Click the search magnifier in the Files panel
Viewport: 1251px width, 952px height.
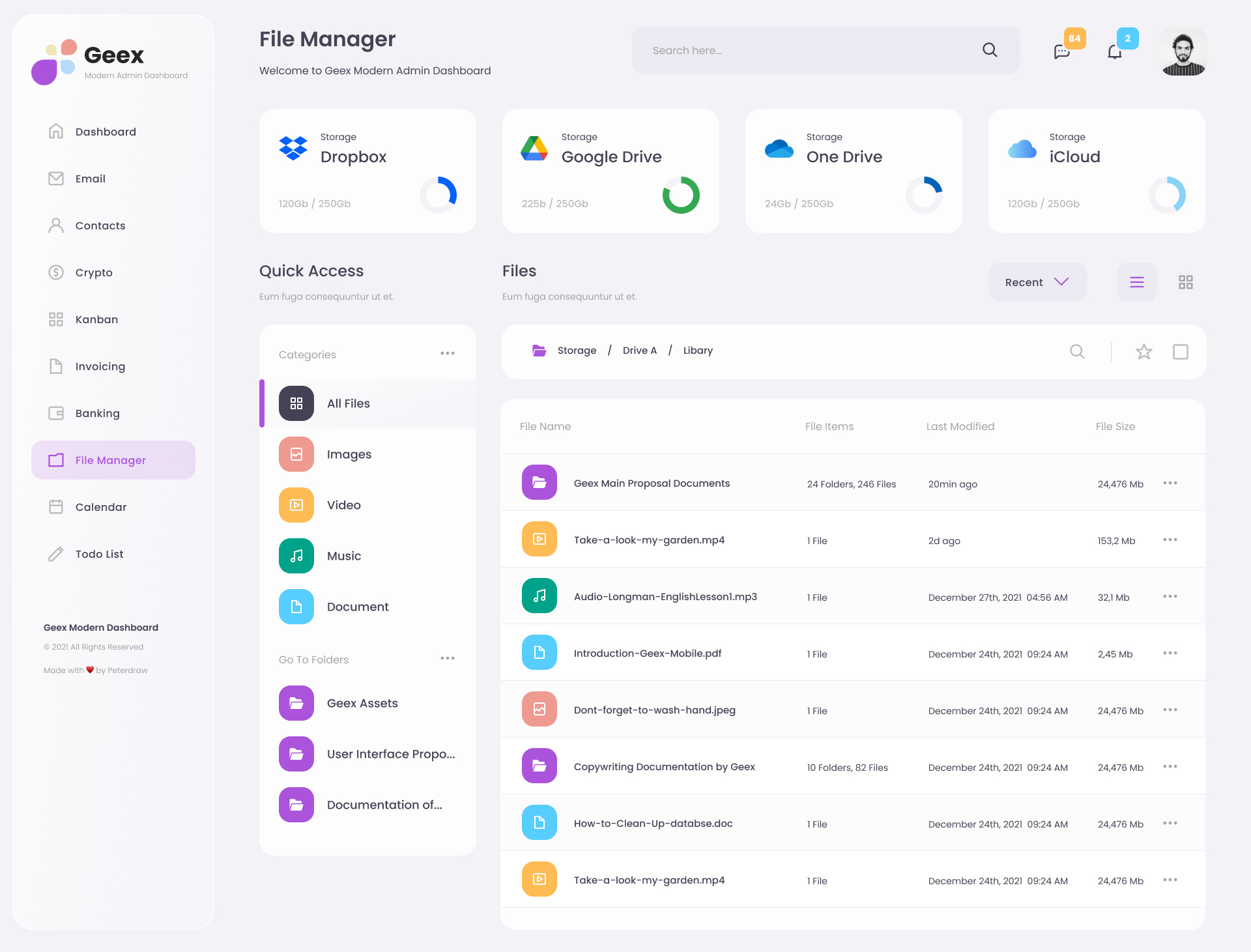click(1076, 351)
